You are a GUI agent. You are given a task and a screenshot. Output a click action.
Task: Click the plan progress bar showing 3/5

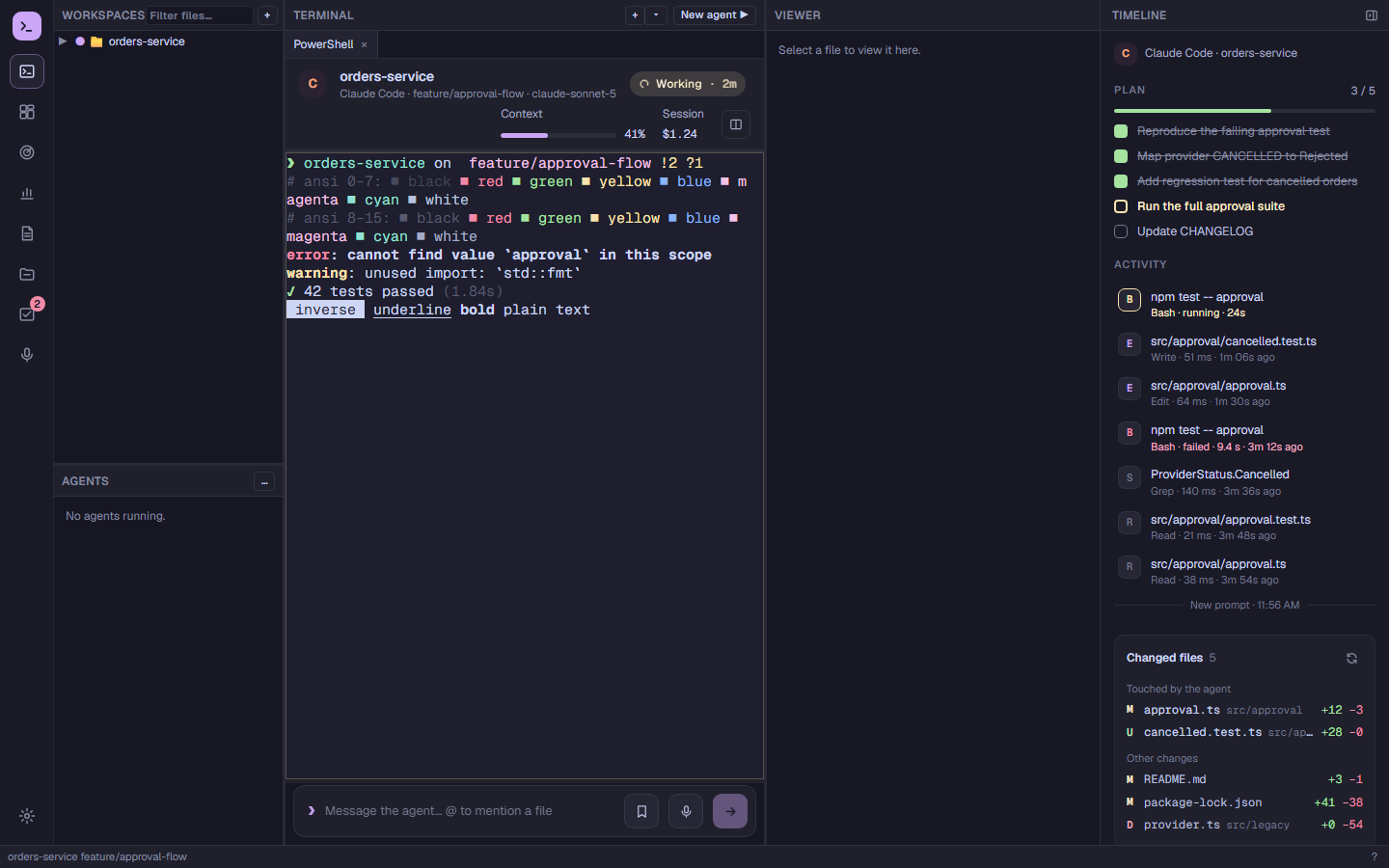pyautogui.click(x=1244, y=111)
